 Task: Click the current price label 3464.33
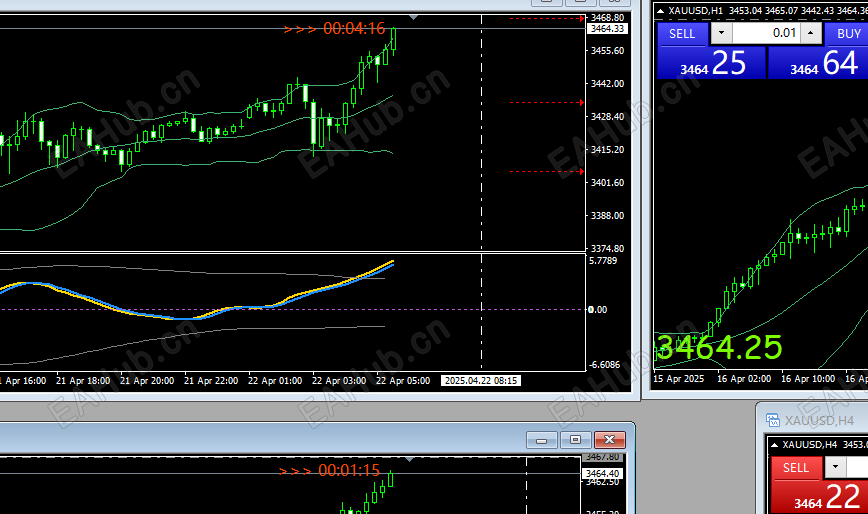(x=607, y=29)
